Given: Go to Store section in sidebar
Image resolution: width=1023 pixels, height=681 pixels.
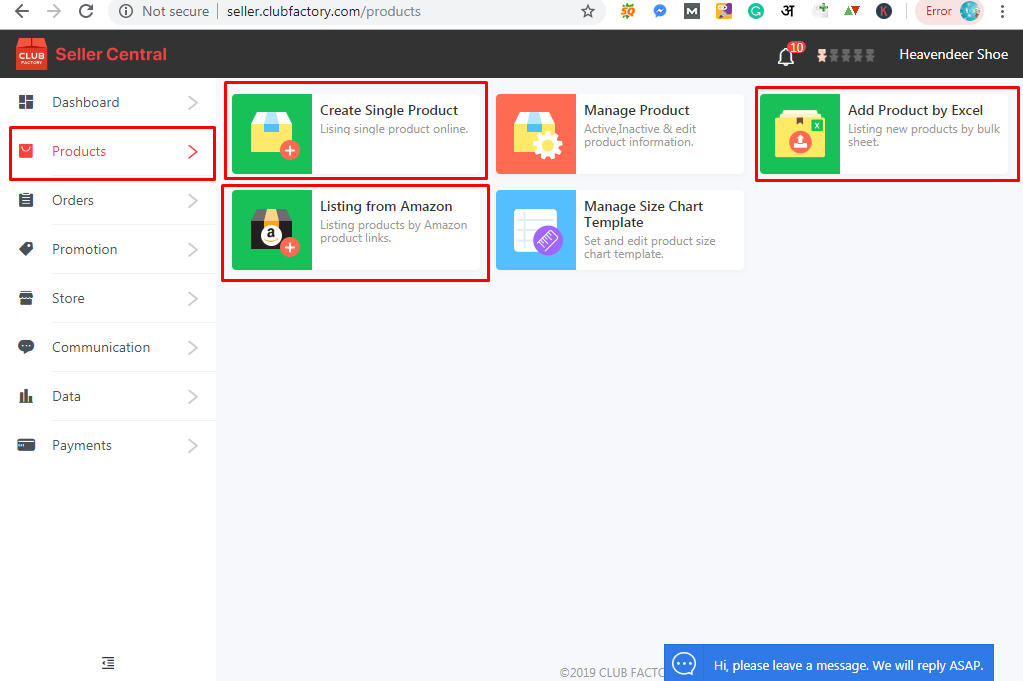Looking at the screenshot, I should 68,299.
